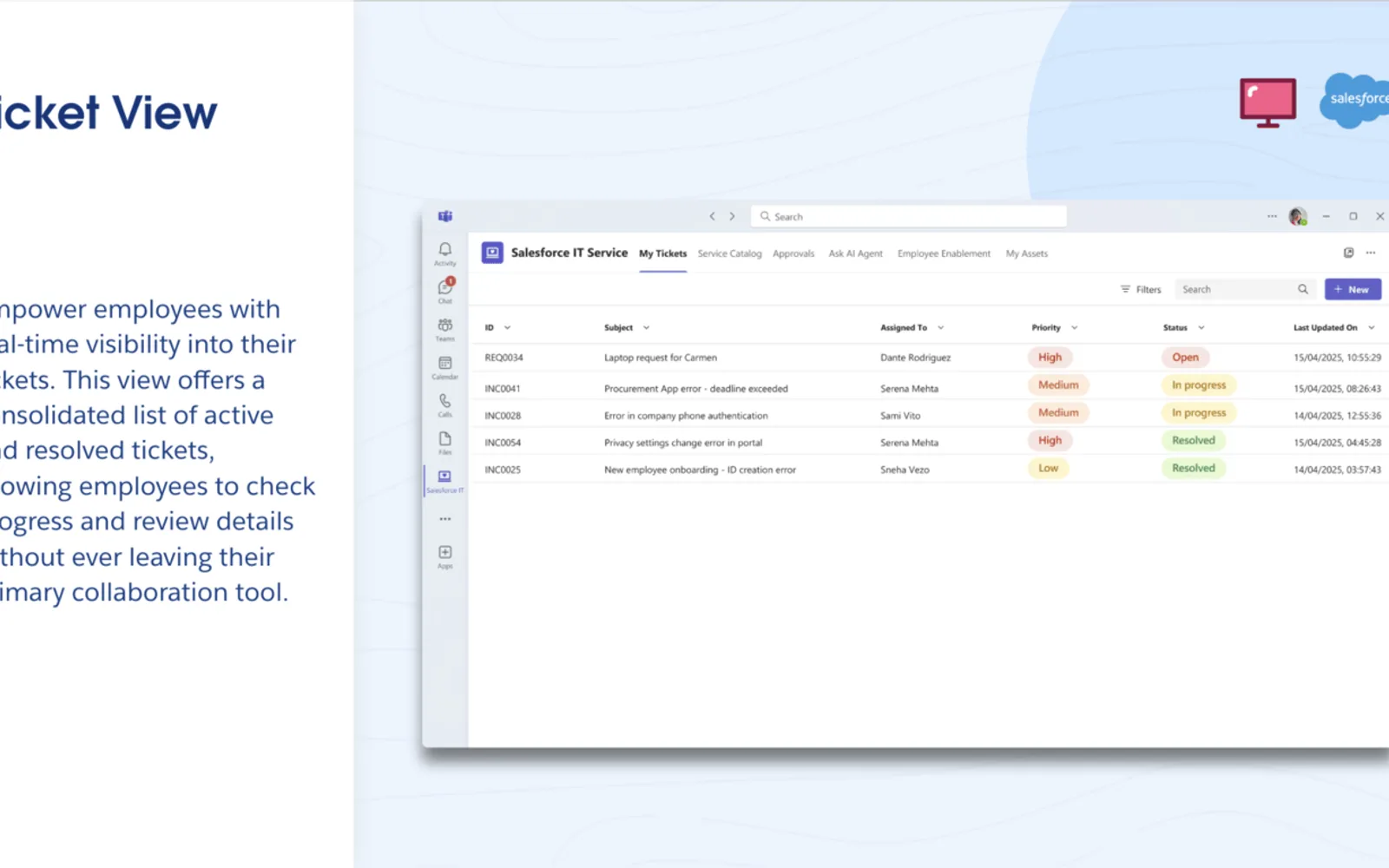Open ticket INC0025
This screenshot has width=1389, height=868.
(x=503, y=470)
